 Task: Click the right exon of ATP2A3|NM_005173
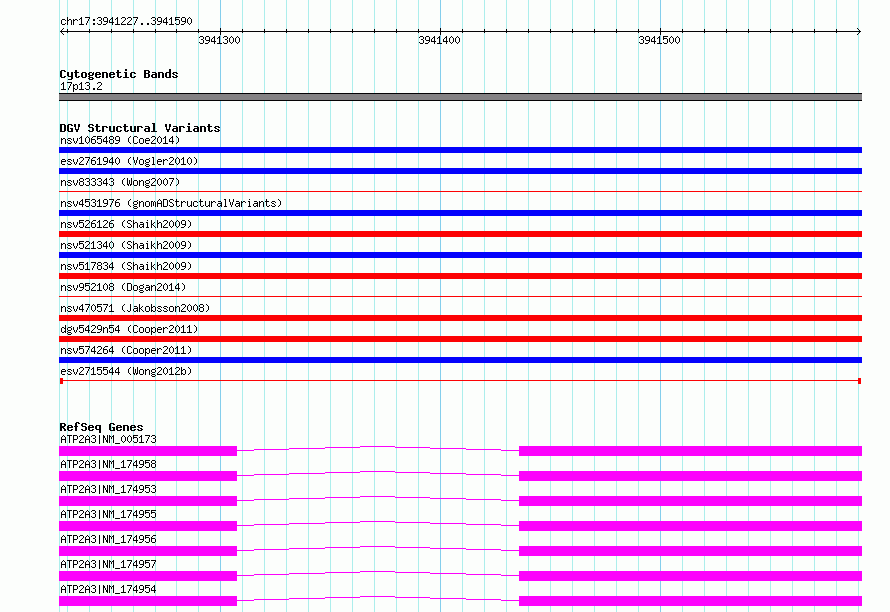(x=690, y=451)
